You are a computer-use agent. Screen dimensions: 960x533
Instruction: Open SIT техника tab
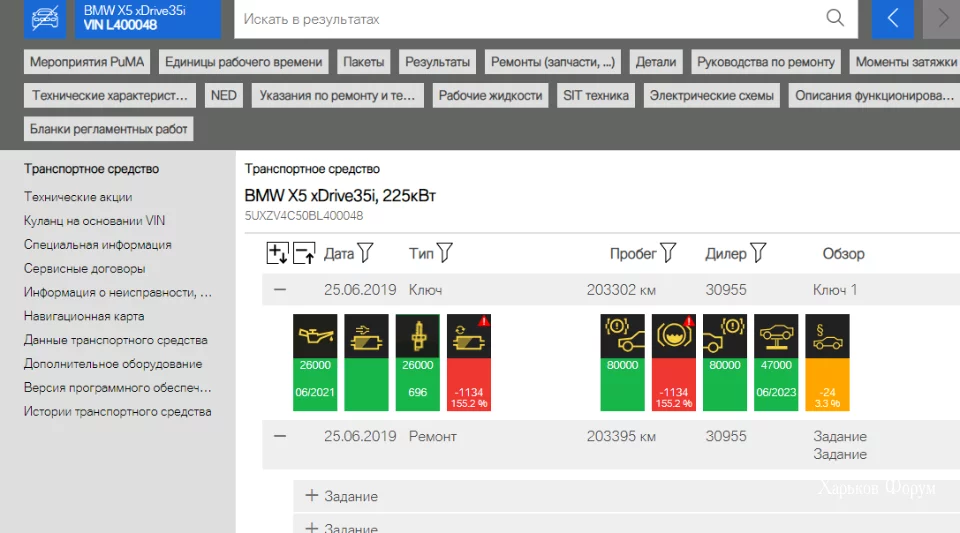pos(596,95)
